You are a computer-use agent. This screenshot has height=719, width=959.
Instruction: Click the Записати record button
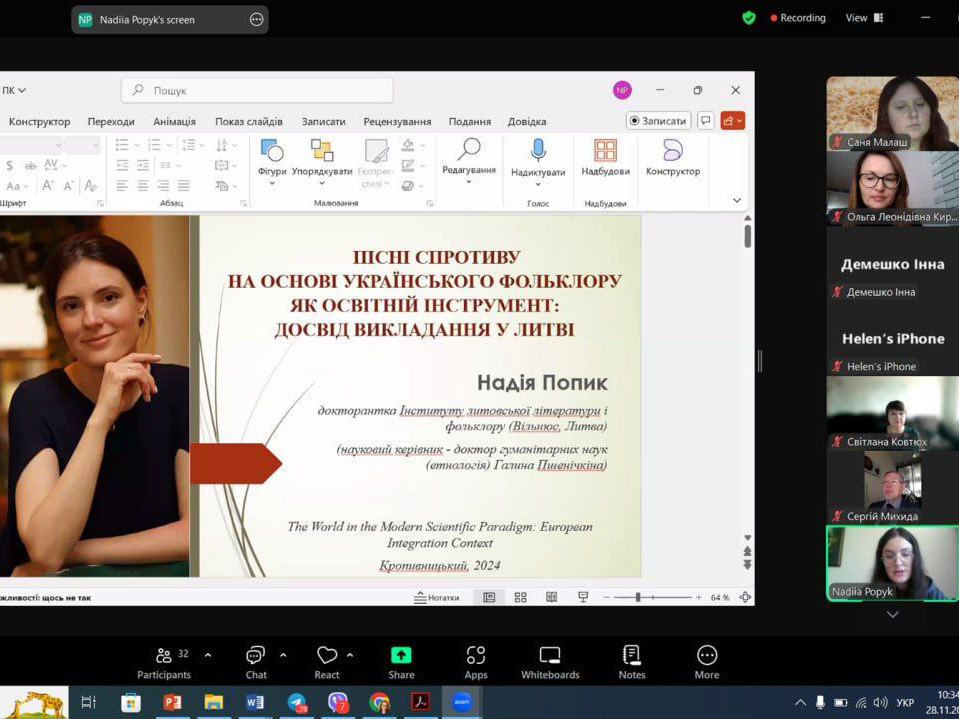658,121
